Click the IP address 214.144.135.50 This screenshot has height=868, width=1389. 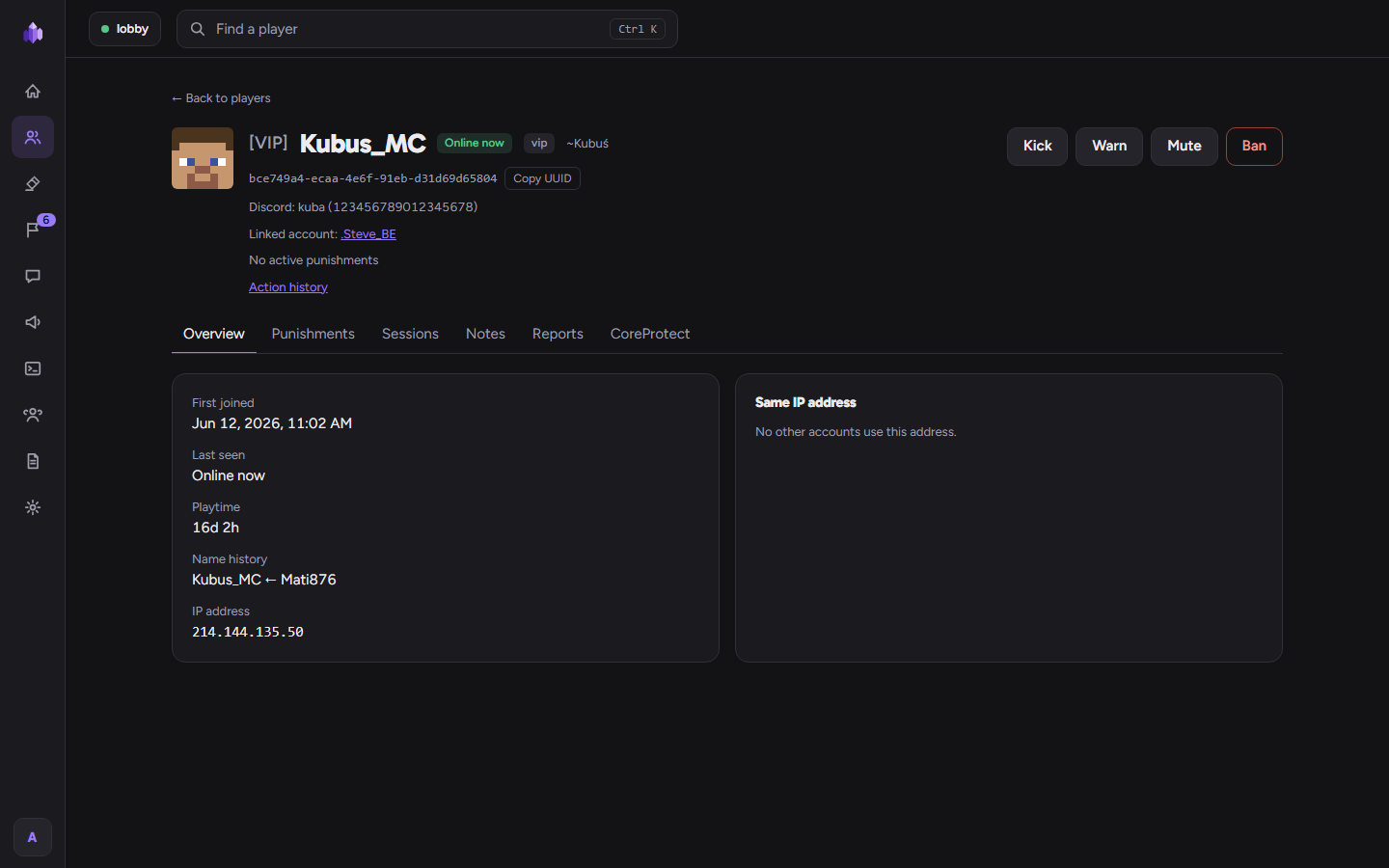(248, 632)
